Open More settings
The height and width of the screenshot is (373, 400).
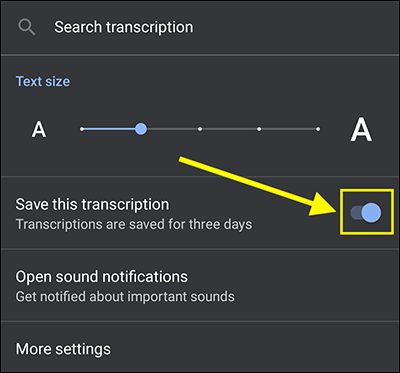(x=200, y=348)
